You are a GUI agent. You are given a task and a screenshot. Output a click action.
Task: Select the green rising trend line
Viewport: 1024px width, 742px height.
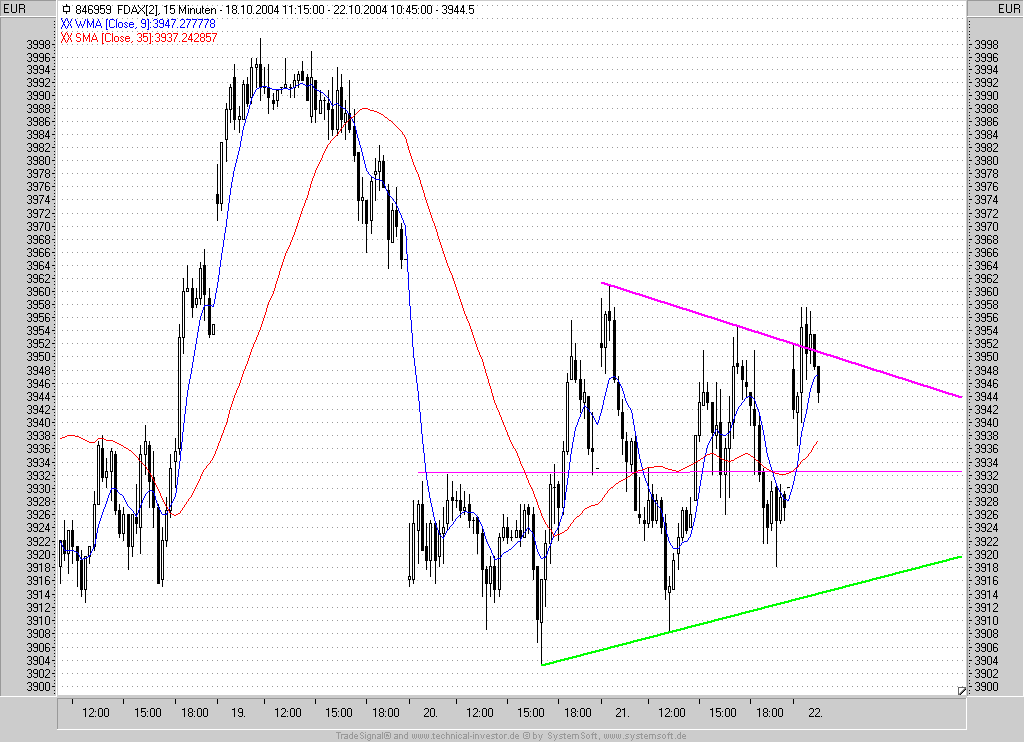(x=751, y=611)
